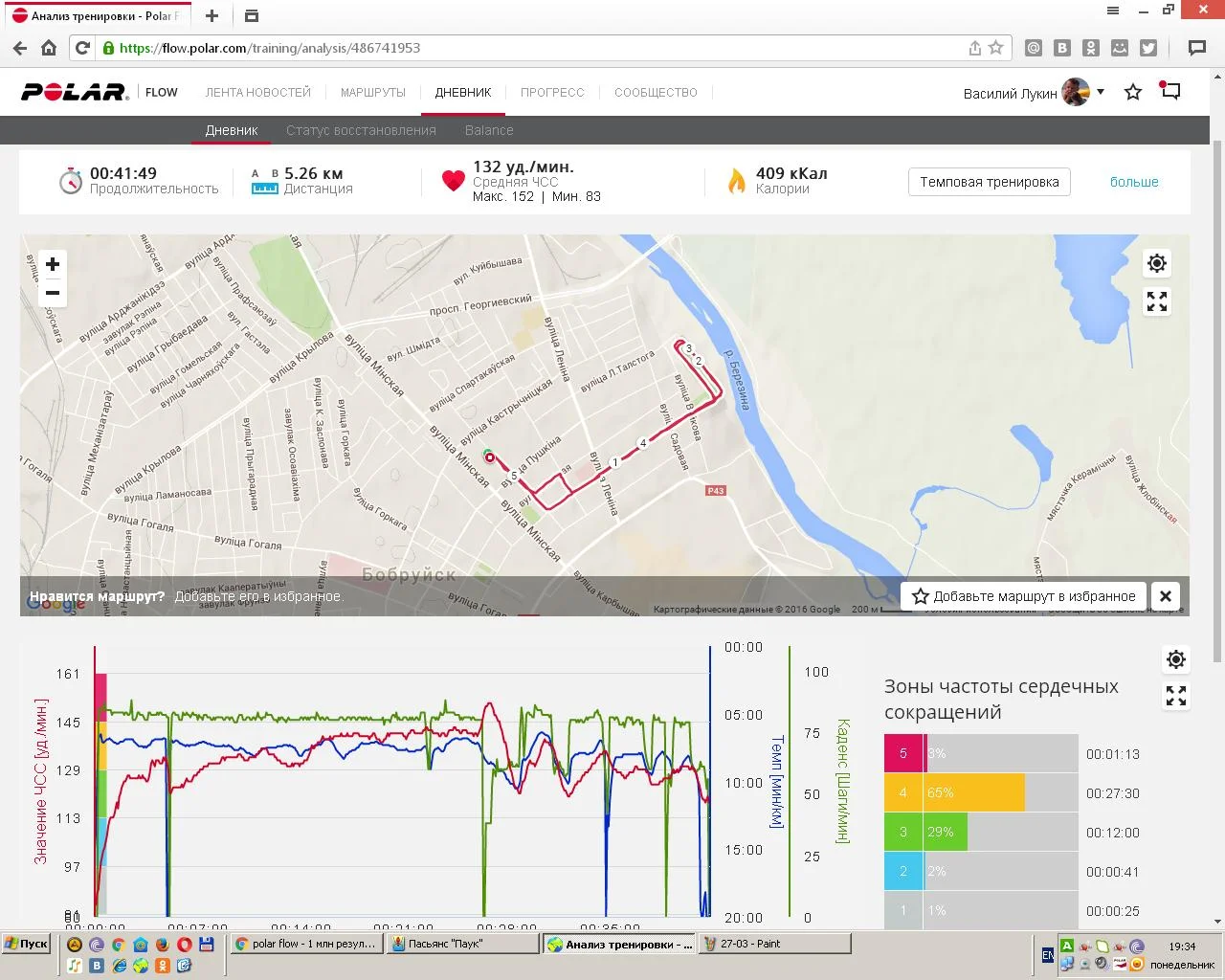Select the Статус восстановления subtab
The height and width of the screenshot is (980, 1225).
click(x=361, y=130)
